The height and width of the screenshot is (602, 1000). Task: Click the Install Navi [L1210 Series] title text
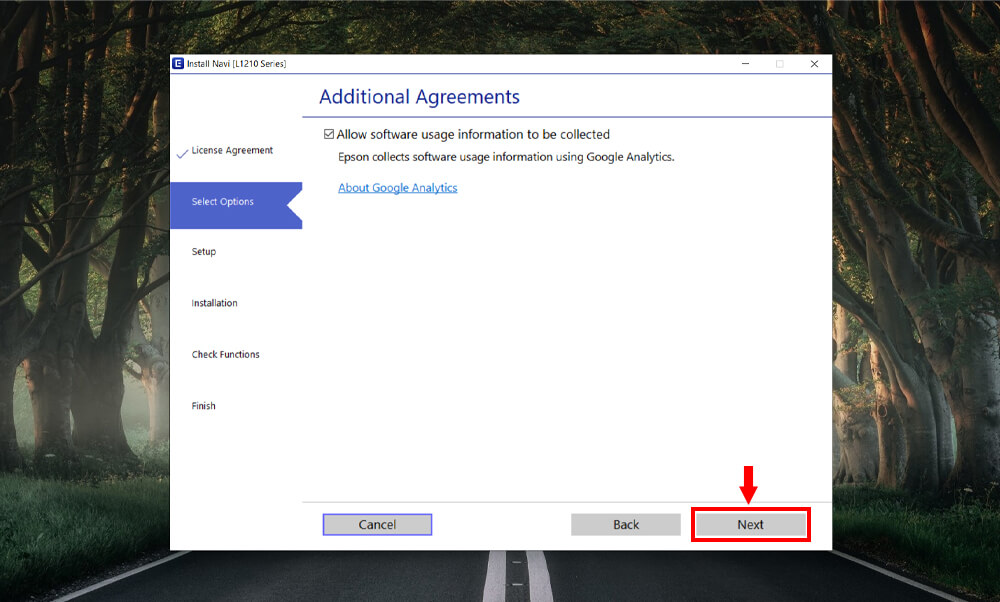[236, 64]
